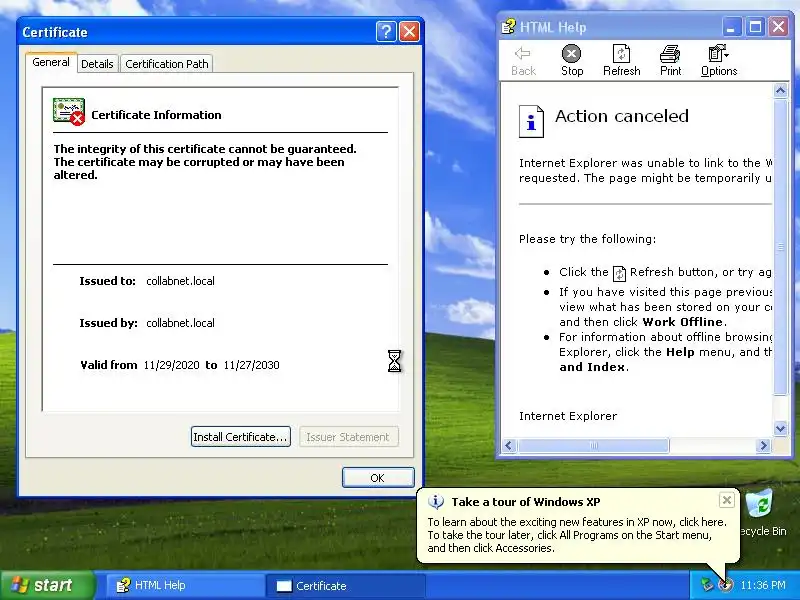Screen dimensions: 800x600
Task: Click 'Internet Explorer' footer text in help
Action: click(x=568, y=416)
